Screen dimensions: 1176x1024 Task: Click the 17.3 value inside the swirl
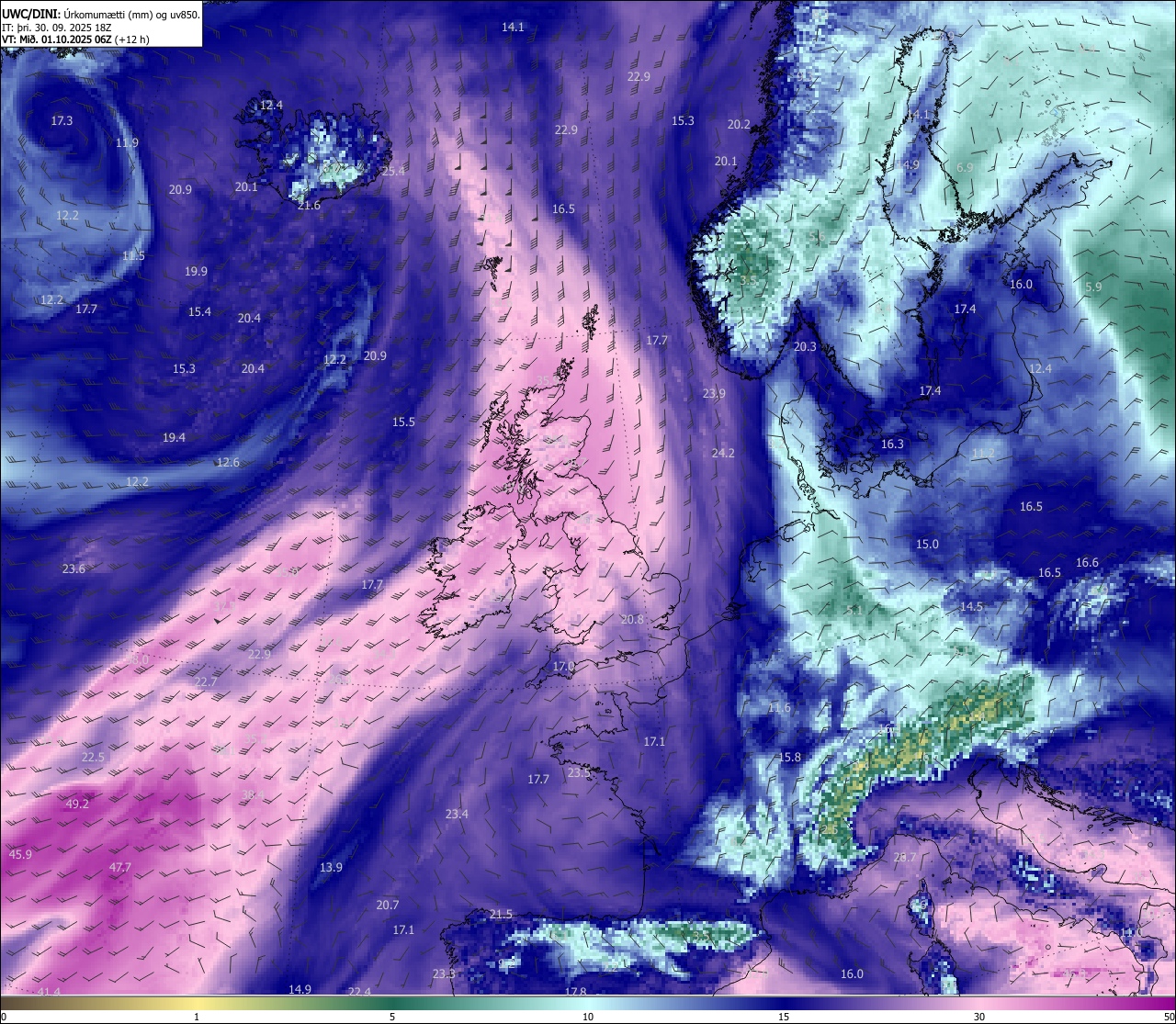[x=62, y=120]
